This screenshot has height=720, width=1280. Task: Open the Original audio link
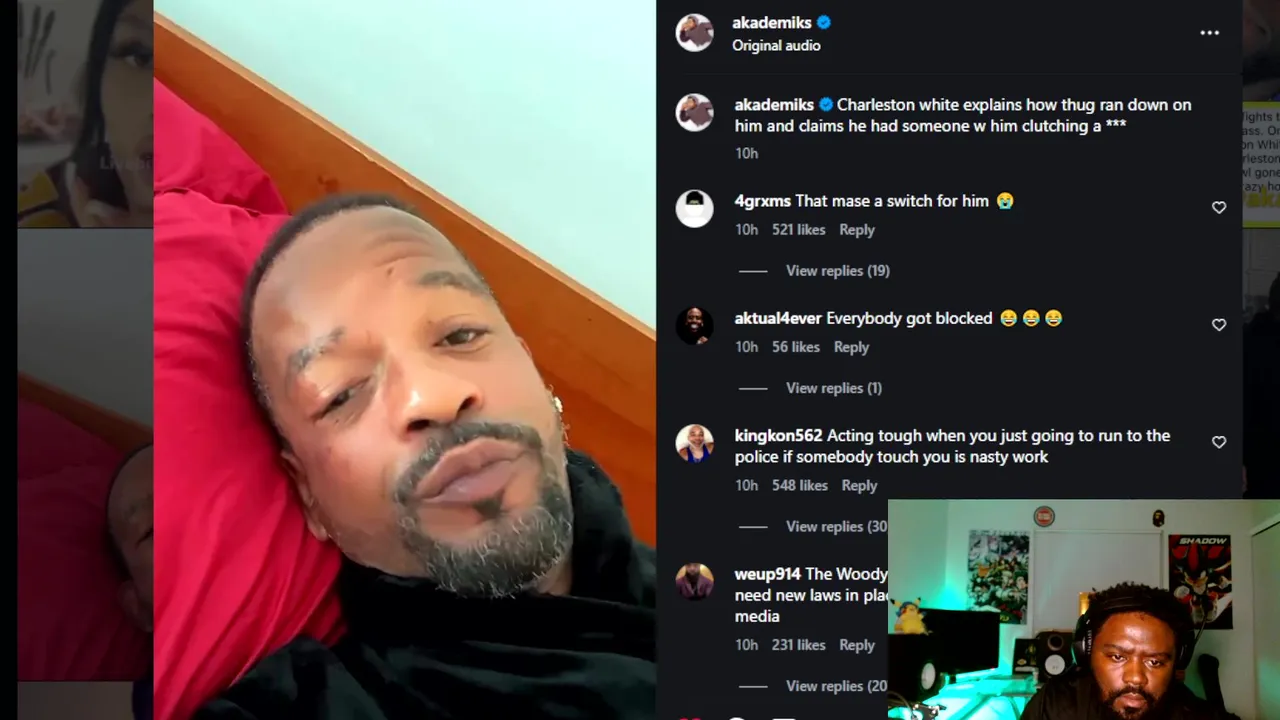776,46
